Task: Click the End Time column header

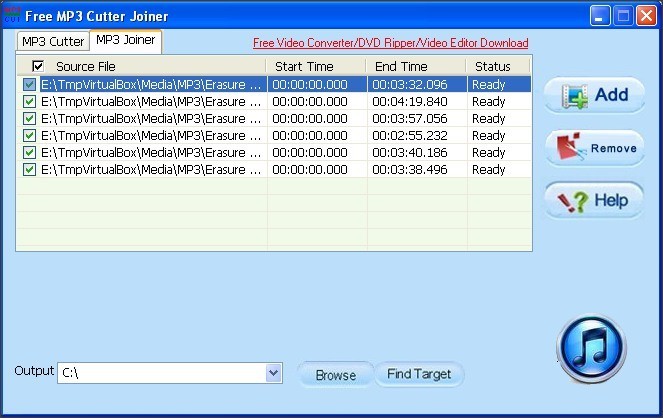Action: 416,66
